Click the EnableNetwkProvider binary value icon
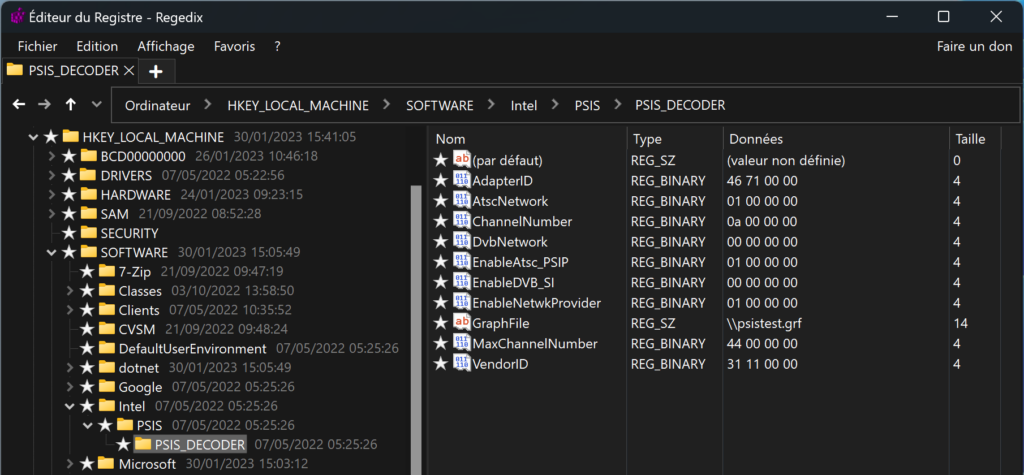 click(461, 303)
